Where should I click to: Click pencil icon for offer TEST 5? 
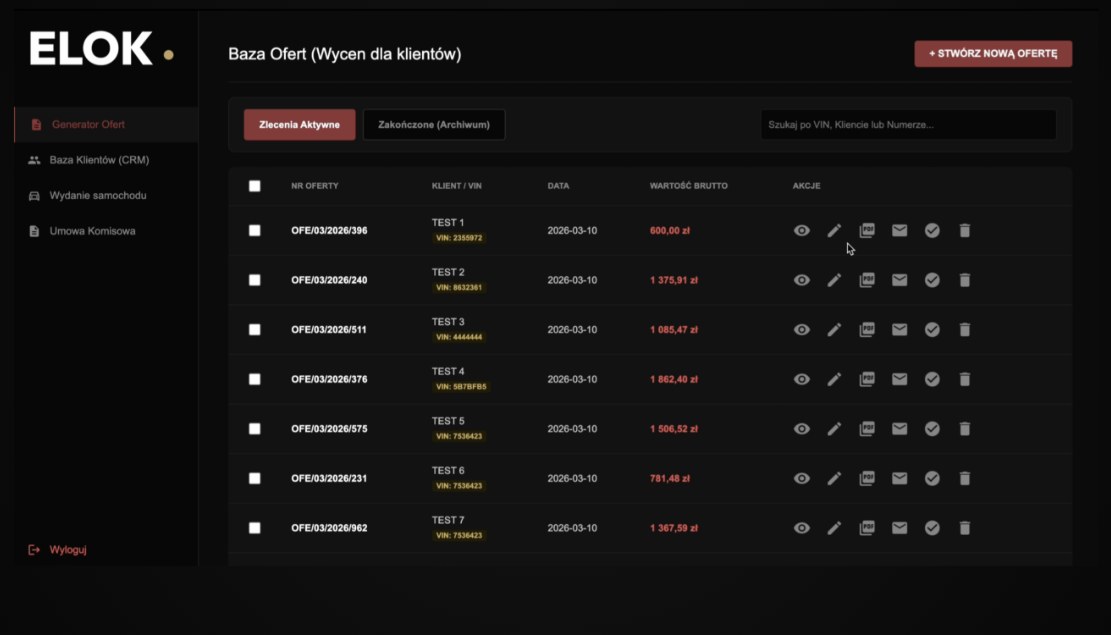click(x=834, y=429)
